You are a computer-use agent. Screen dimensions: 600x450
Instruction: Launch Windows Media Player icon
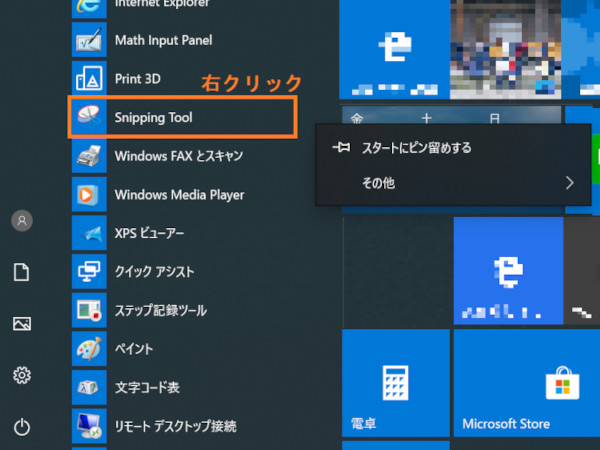[x=89, y=194]
